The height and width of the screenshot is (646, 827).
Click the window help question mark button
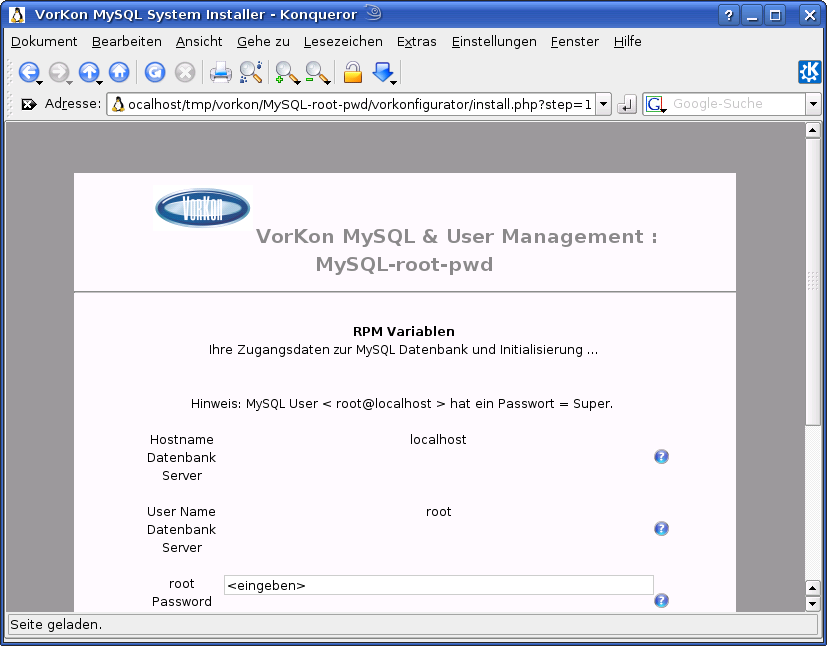[726, 14]
